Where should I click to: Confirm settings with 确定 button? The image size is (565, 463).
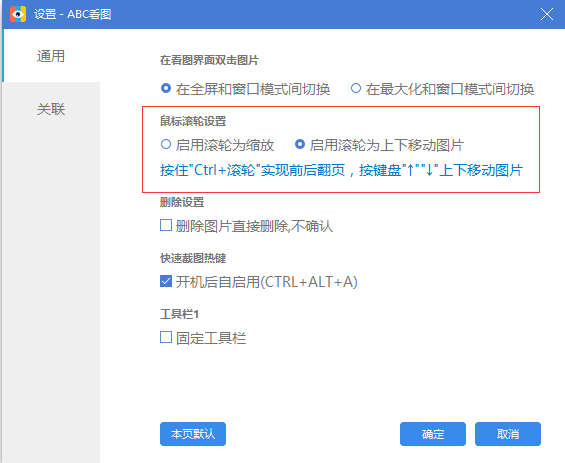[433, 434]
